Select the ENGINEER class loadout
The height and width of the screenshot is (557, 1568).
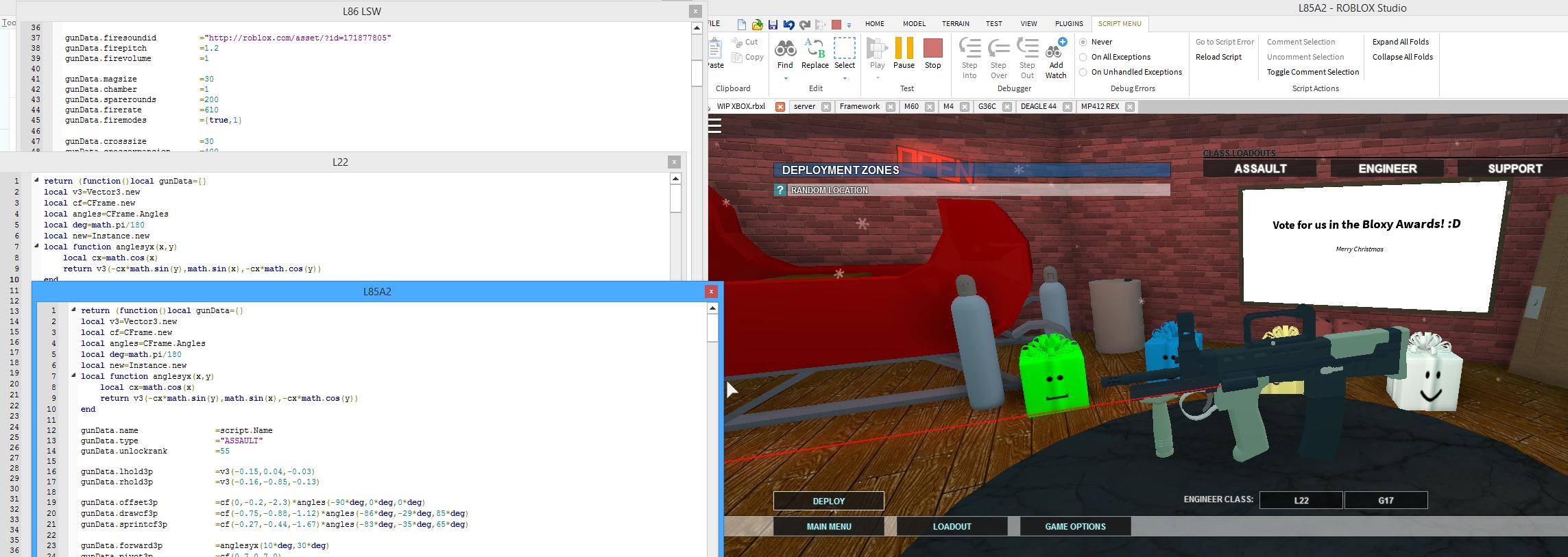coord(1387,169)
